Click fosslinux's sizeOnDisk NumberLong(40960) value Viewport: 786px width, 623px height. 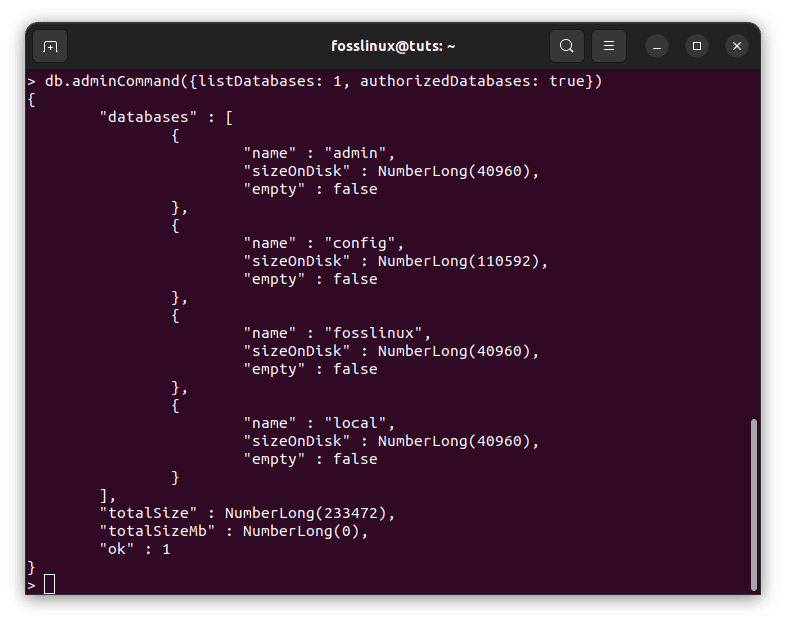coord(454,351)
